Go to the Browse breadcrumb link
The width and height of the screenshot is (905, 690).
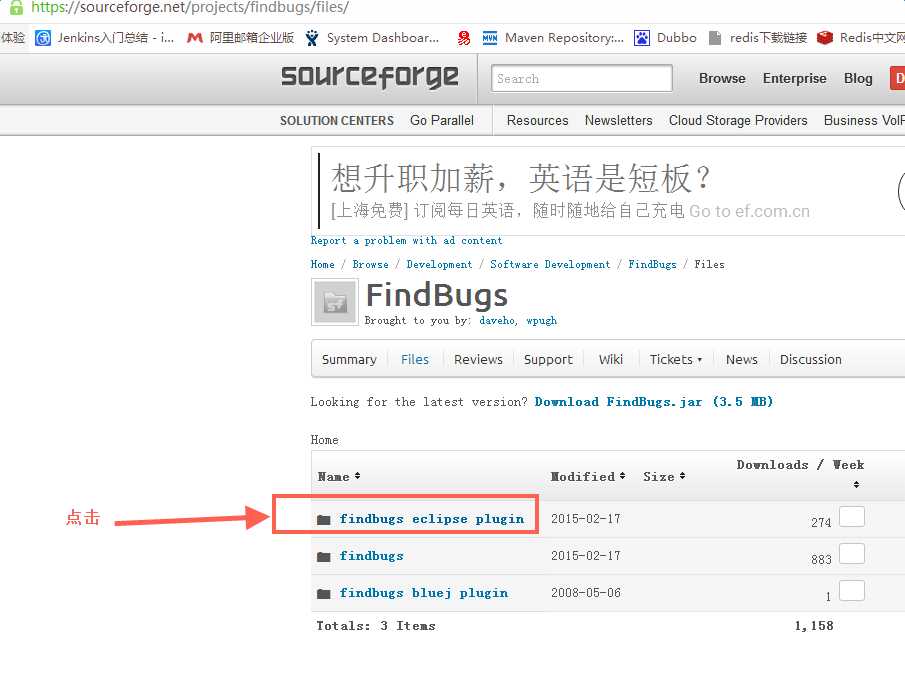coord(371,264)
